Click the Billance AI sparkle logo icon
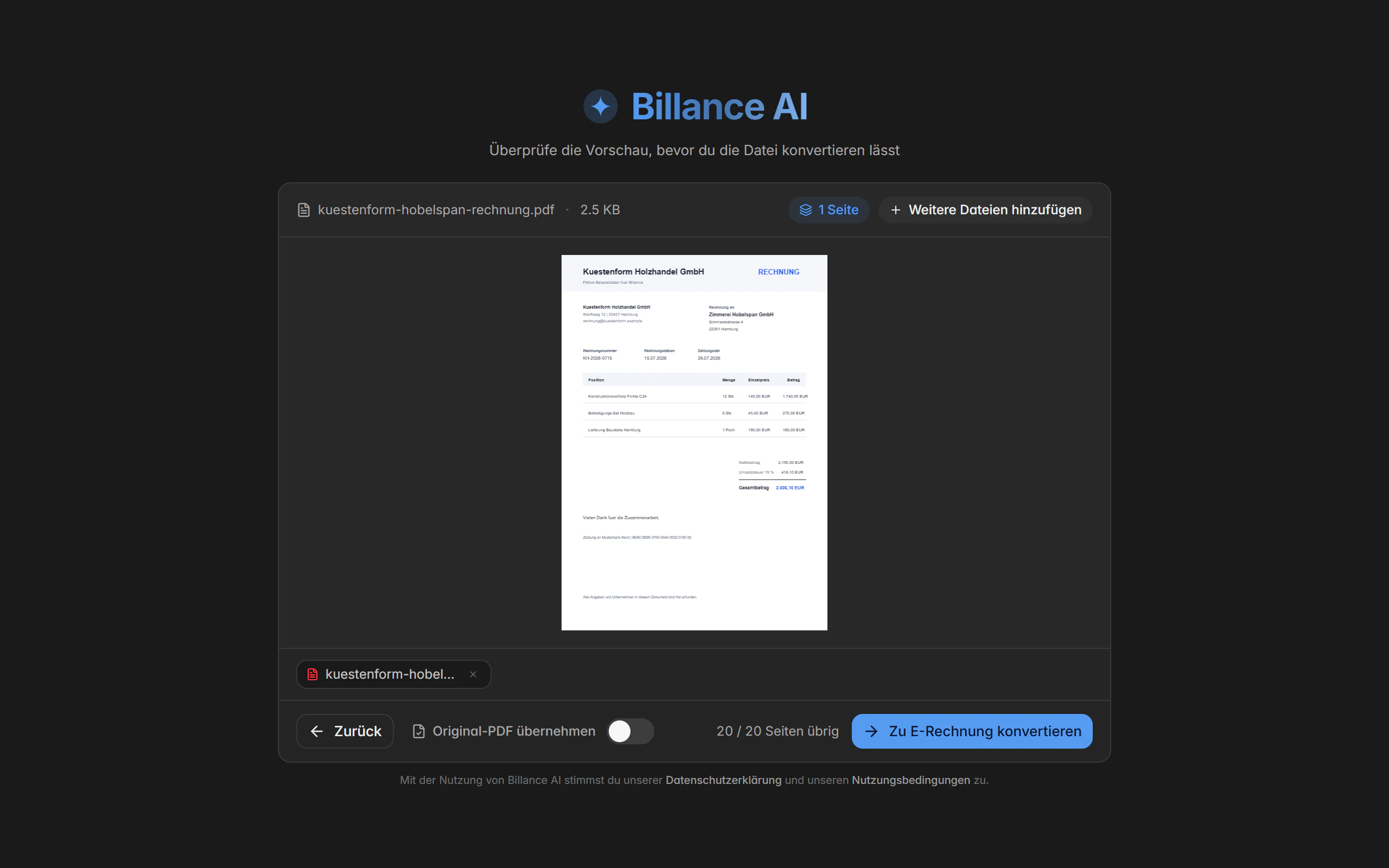 (x=601, y=106)
